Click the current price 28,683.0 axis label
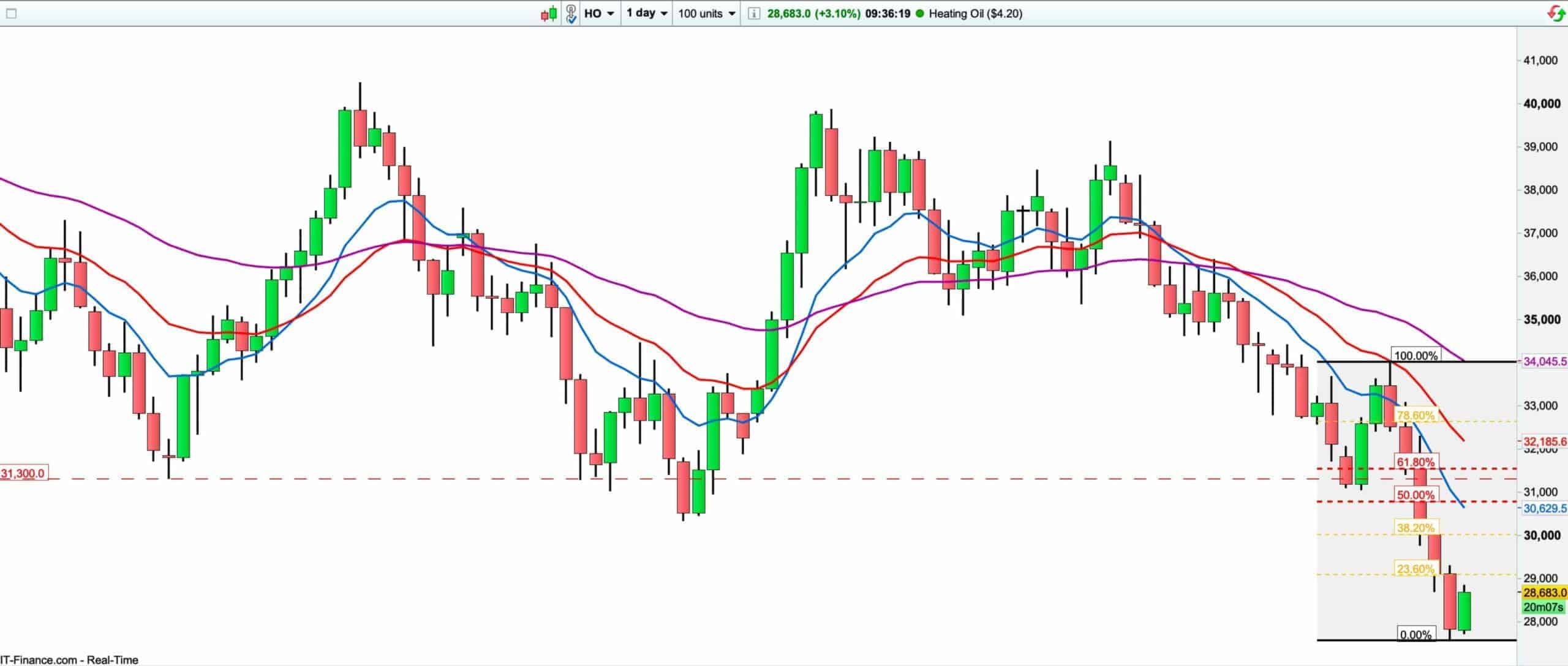This screenshot has height=666, width=1568. click(x=1544, y=593)
